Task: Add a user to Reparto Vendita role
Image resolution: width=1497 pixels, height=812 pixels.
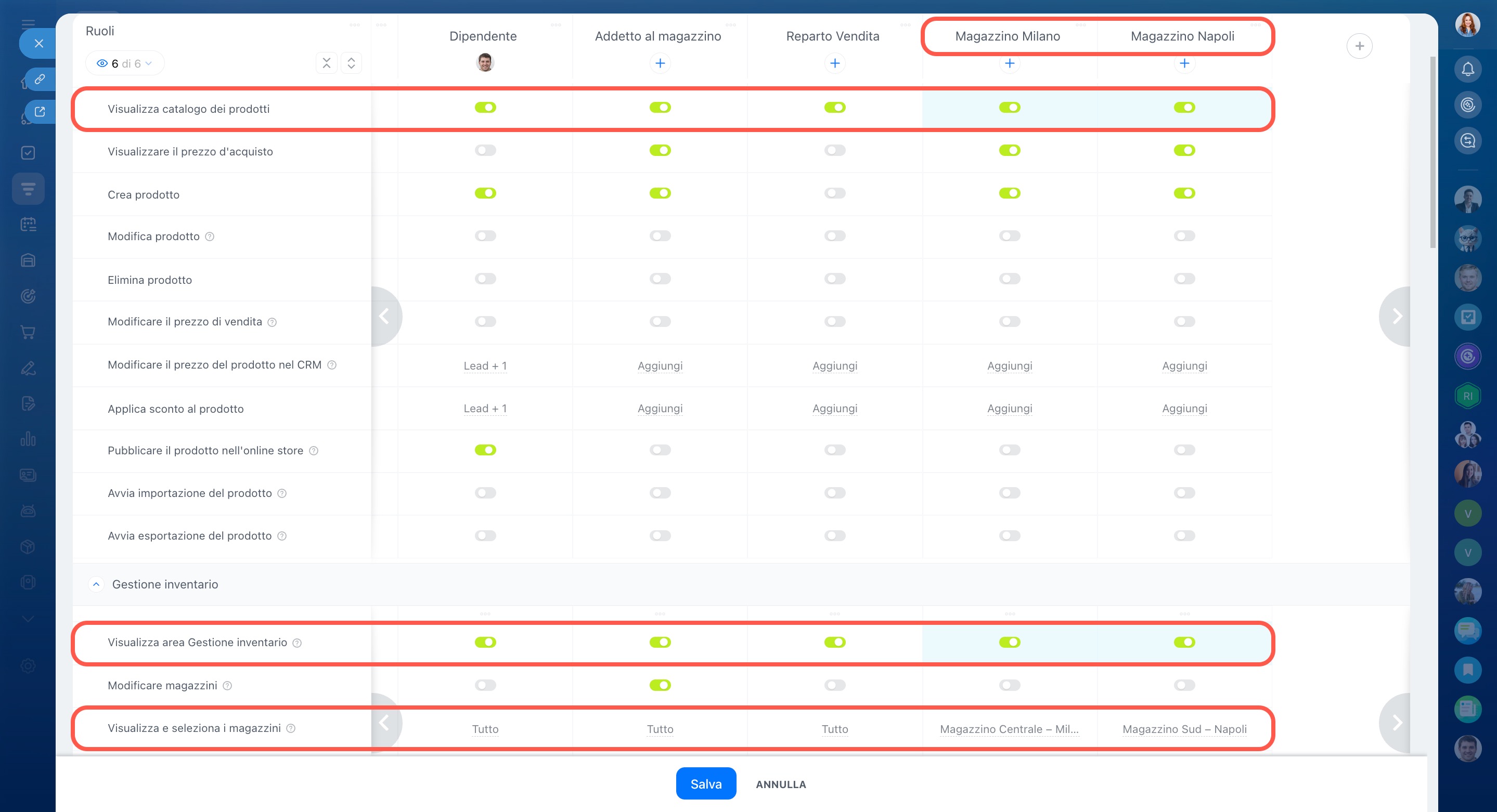Action: 834,63
